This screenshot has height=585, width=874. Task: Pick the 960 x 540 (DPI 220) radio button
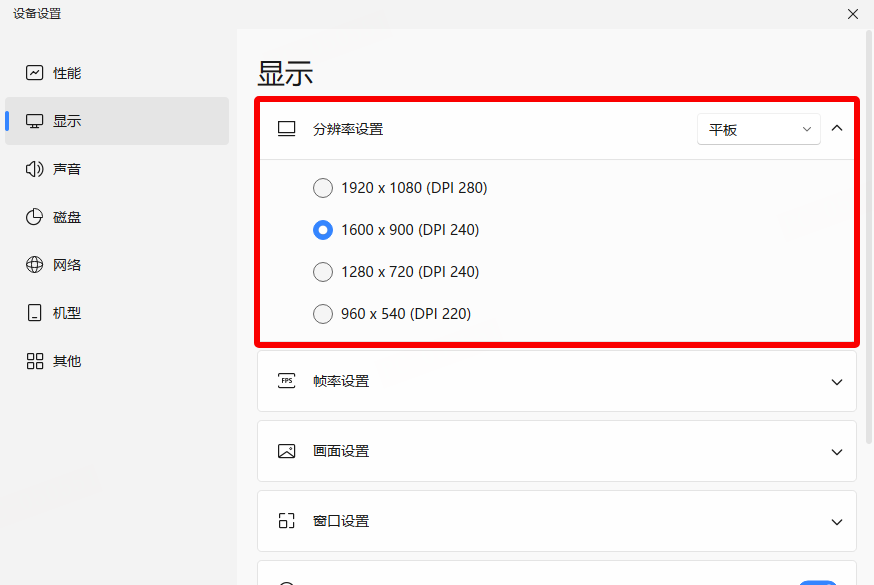(323, 314)
